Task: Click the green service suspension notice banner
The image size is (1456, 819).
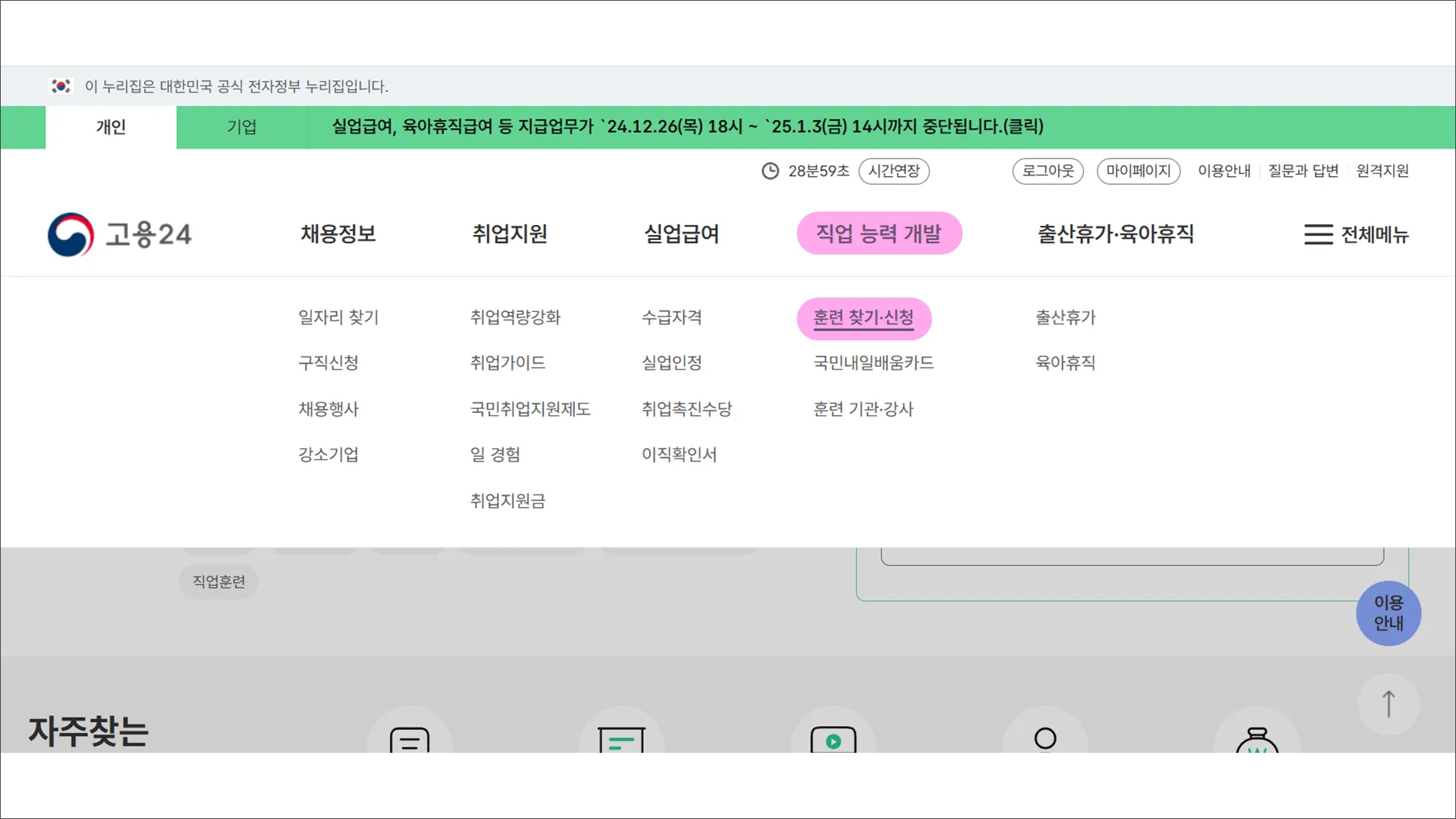Action: [x=688, y=127]
